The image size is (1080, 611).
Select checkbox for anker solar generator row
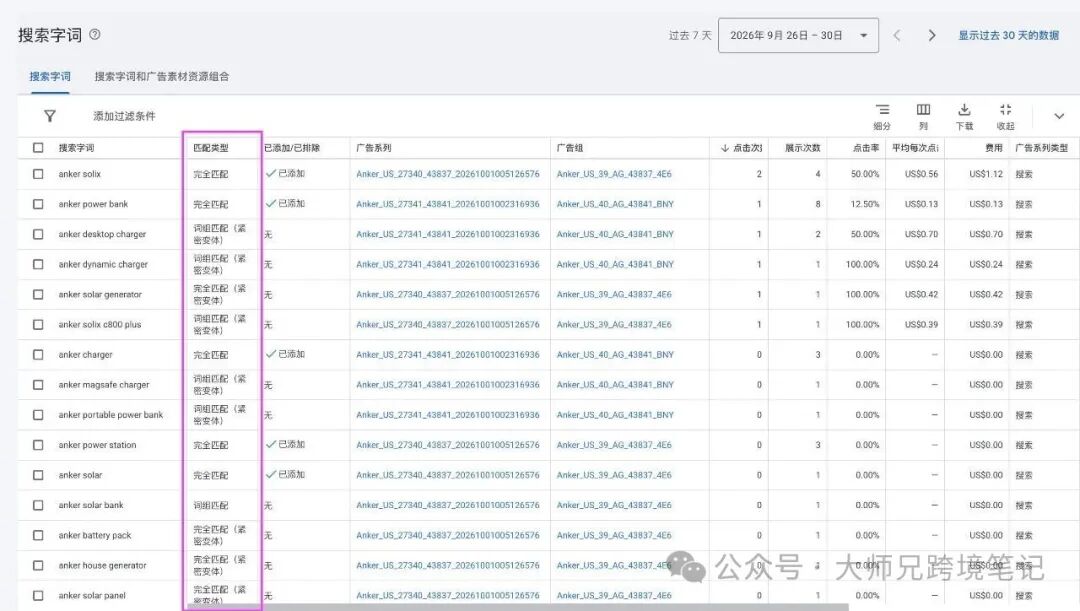tap(38, 294)
